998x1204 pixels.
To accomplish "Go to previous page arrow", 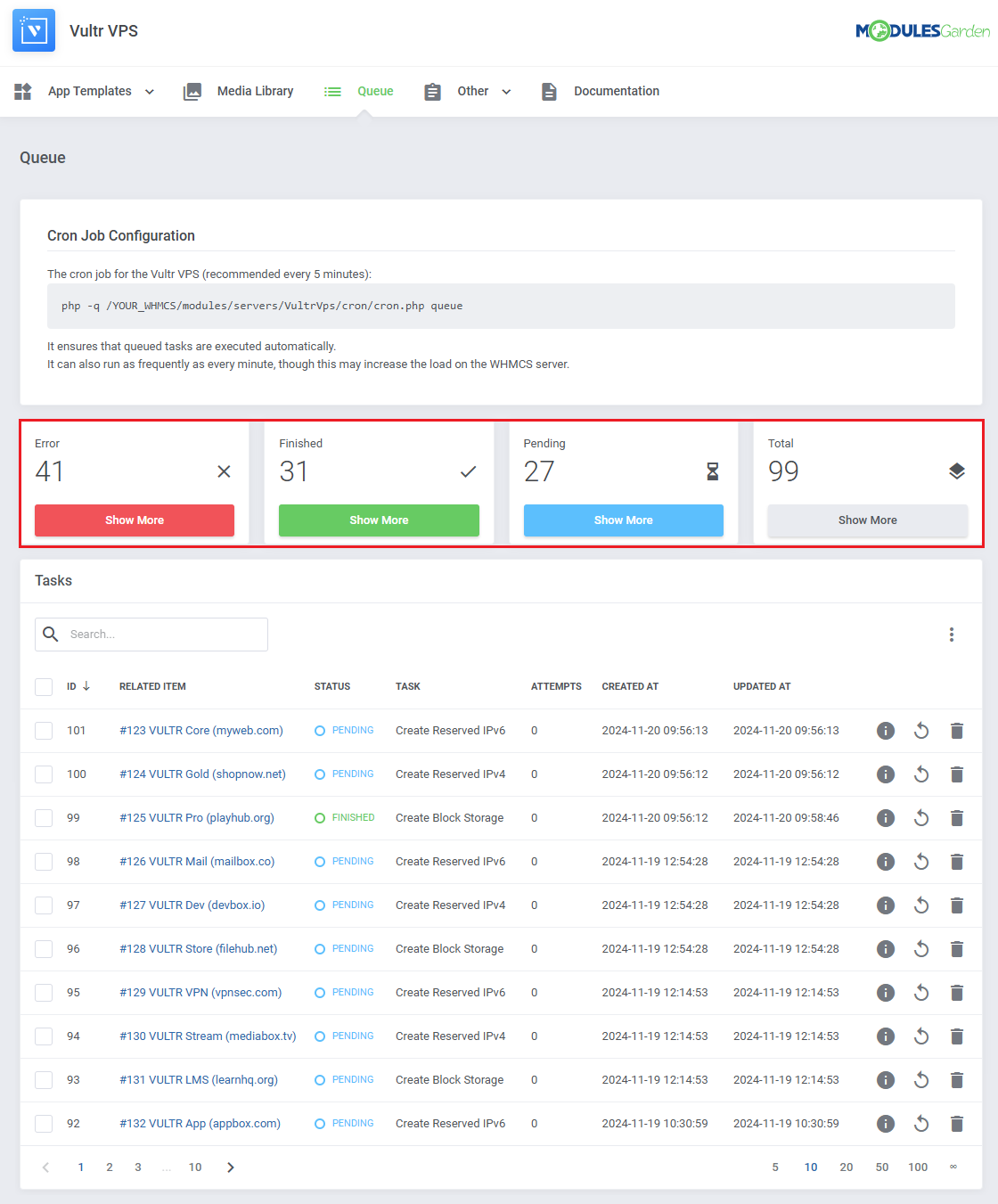I will pyautogui.click(x=46, y=1167).
